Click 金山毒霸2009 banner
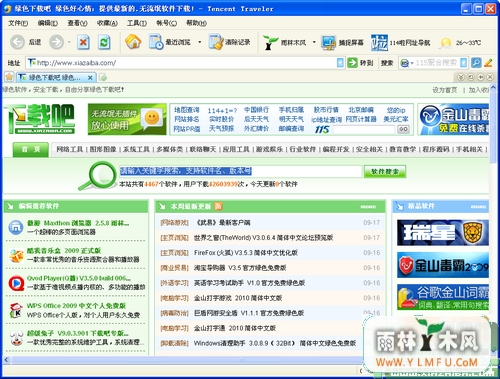500x379 pixels. point(443,265)
